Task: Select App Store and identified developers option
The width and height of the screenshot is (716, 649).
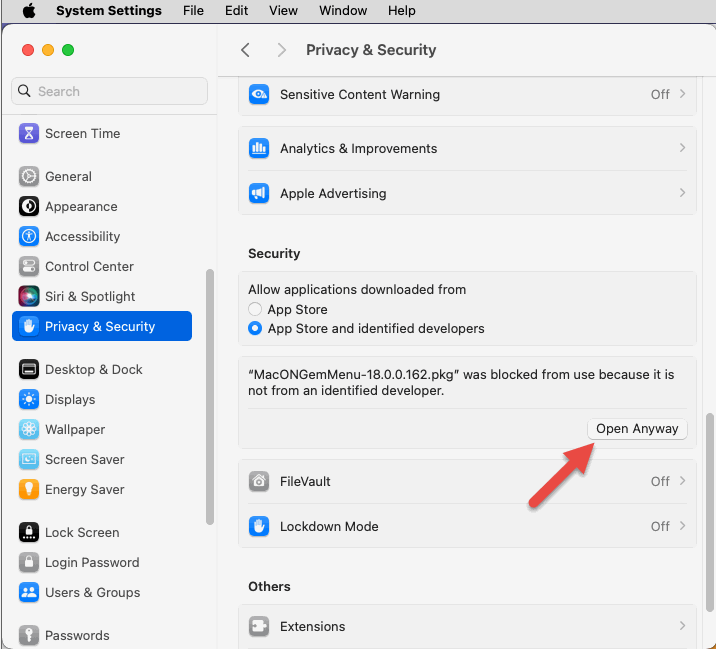Action: [x=256, y=328]
